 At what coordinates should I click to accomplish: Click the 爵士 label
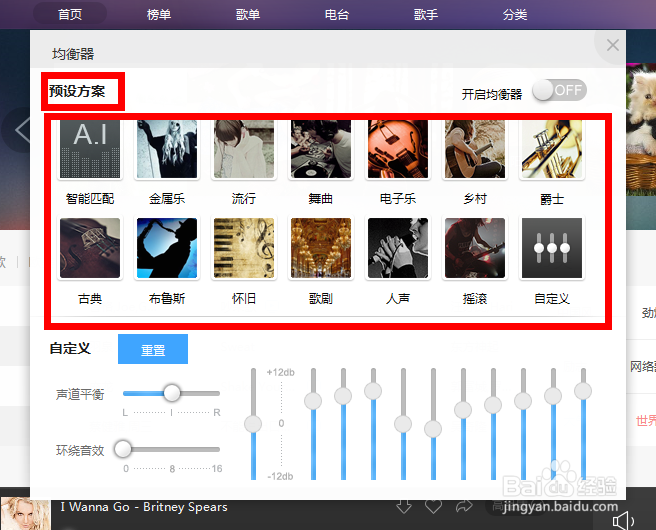click(x=552, y=199)
